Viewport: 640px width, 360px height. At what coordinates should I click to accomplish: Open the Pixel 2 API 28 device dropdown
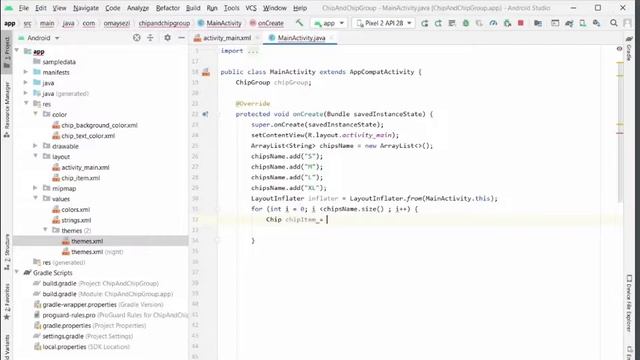[384, 23]
